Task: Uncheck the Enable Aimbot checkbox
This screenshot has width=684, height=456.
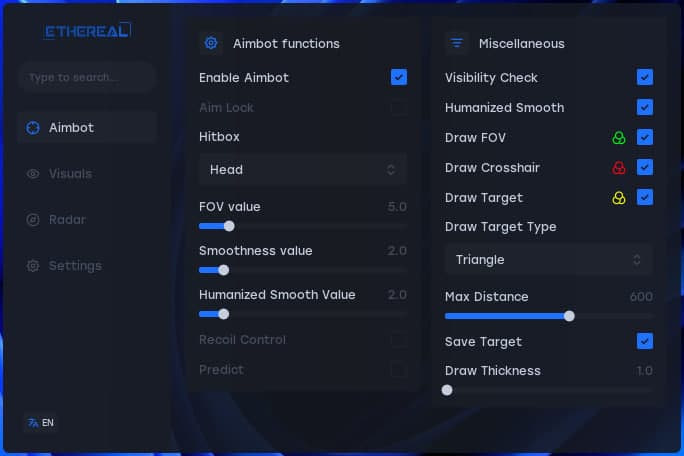Action: tap(399, 77)
